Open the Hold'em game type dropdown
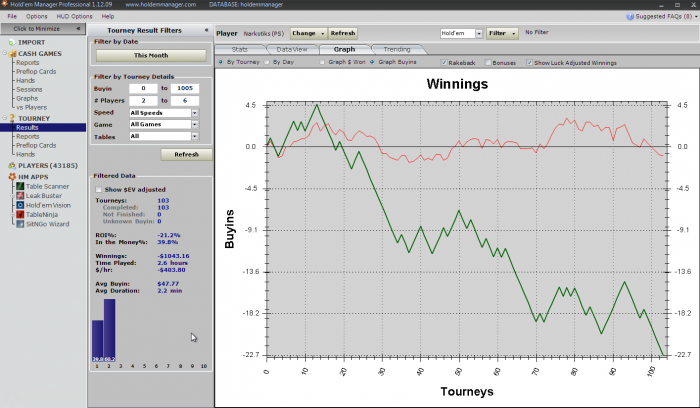Viewport: 700px width, 408px height. point(479,33)
